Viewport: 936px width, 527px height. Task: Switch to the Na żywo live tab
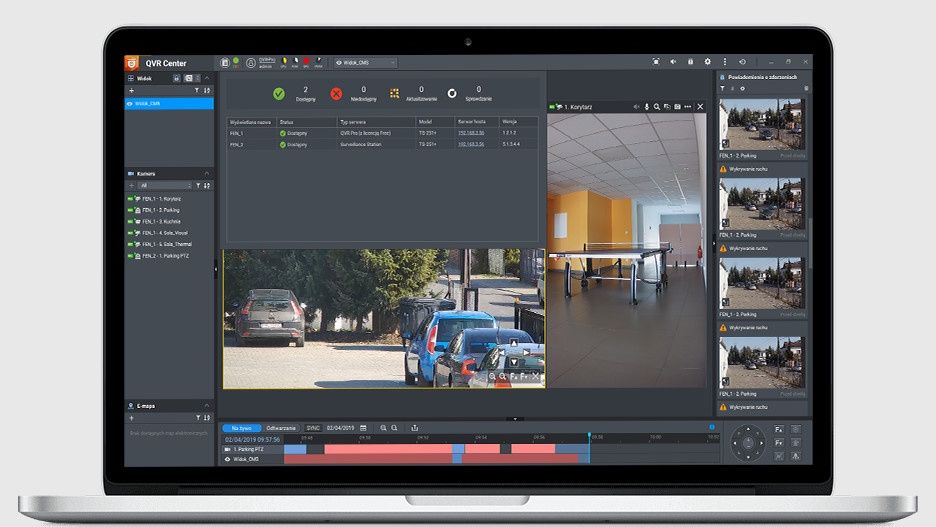(x=241, y=428)
